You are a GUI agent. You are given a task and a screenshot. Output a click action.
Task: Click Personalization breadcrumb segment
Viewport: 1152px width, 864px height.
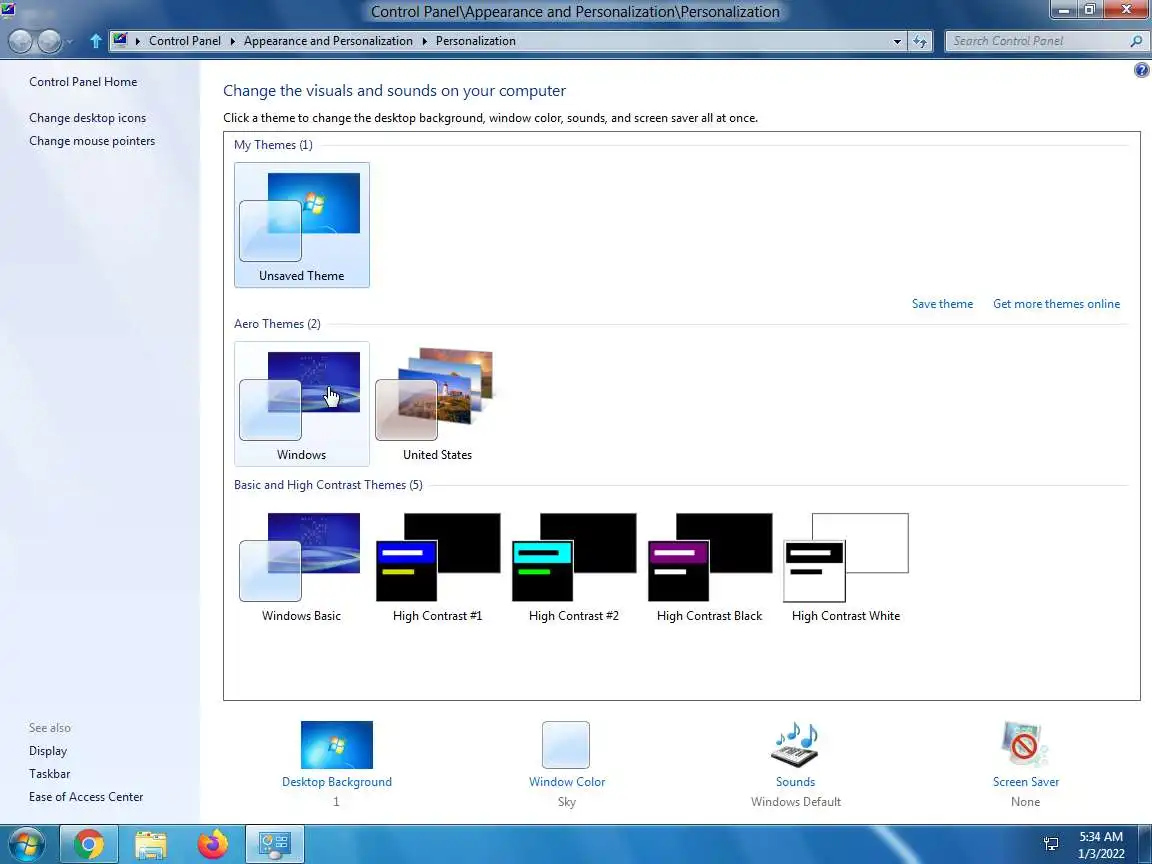pyautogui.click(x=475, y=41)
